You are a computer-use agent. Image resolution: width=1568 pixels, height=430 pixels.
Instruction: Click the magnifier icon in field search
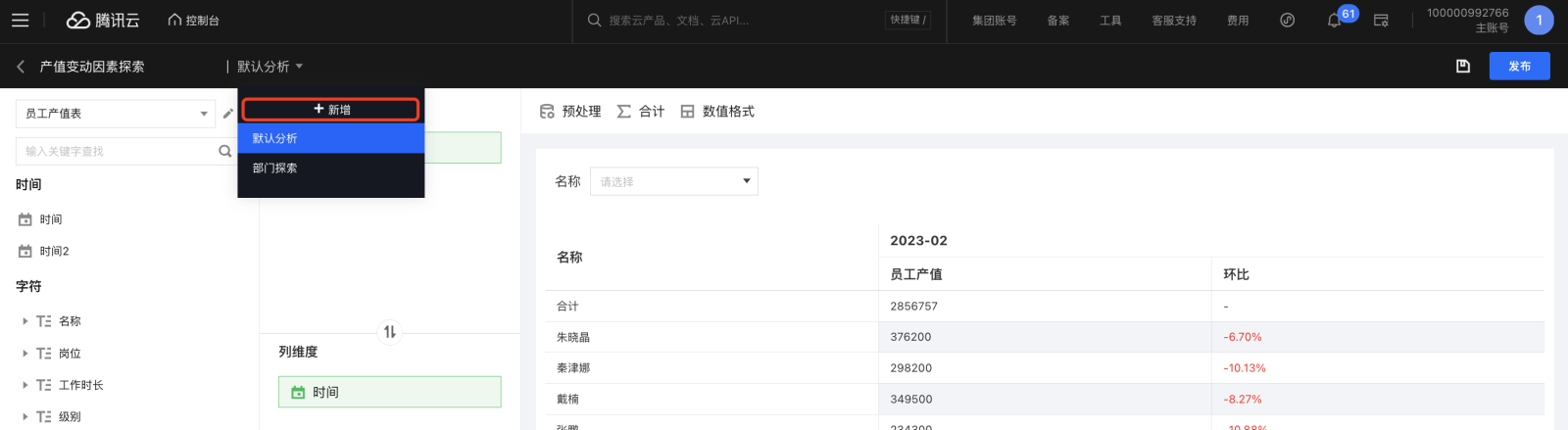(x=224, y=151)
